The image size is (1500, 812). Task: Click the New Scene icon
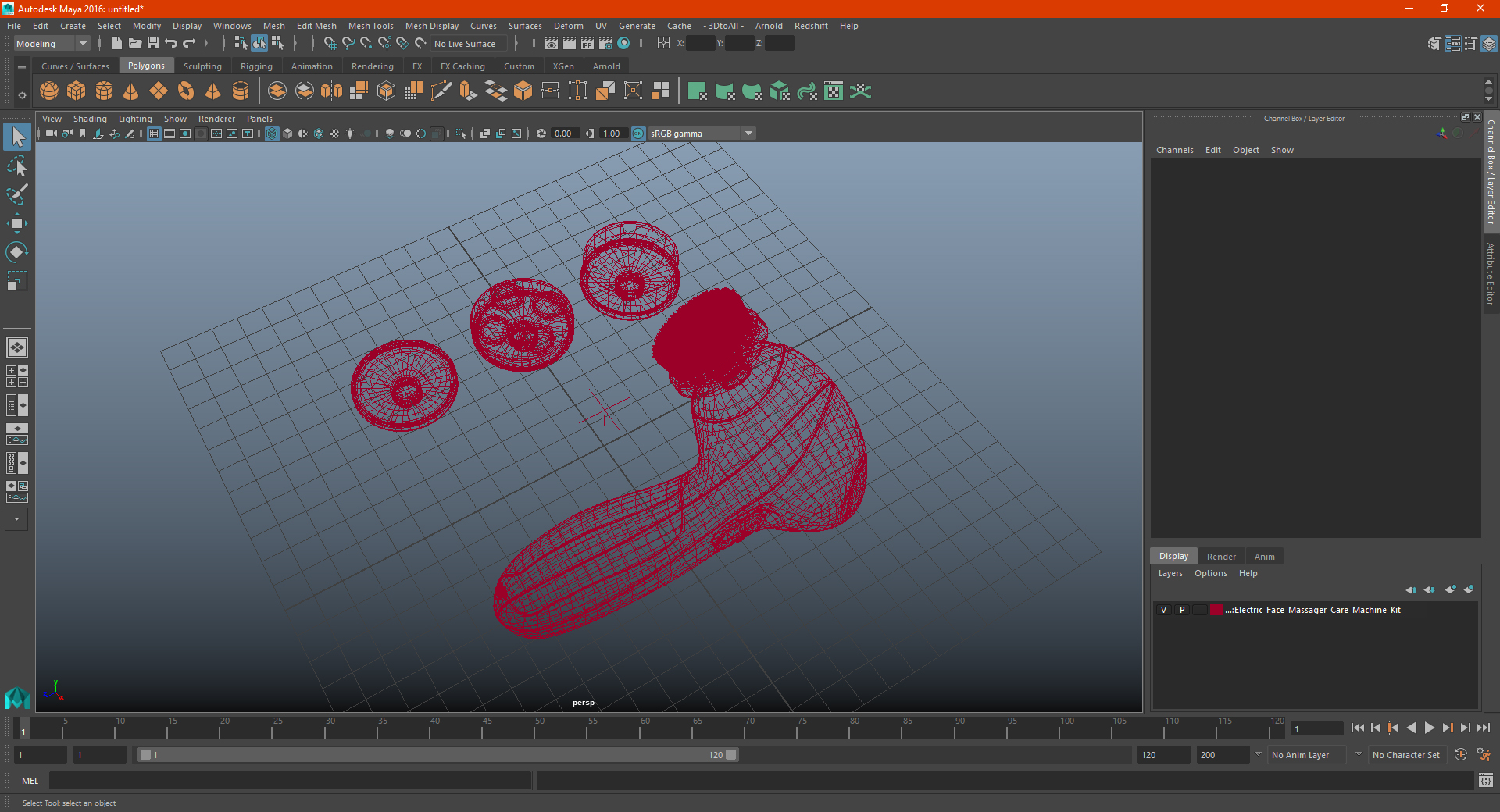116,44
